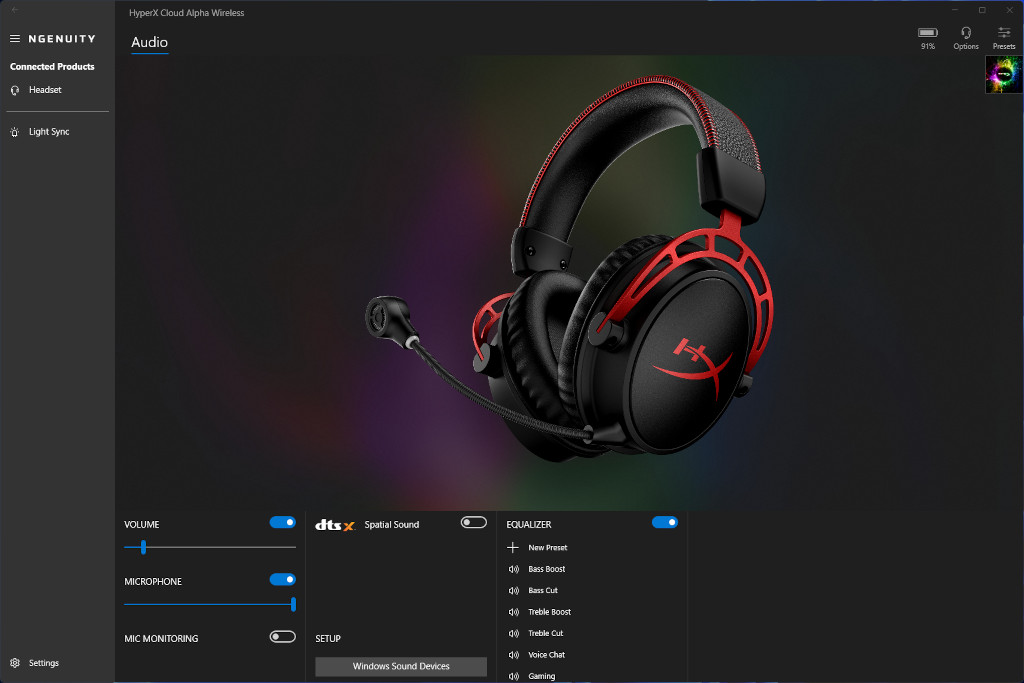This screenshot has width=1024, height=683.
Task: Switch off the Equalizer toggle
Action: coord(665,522)
